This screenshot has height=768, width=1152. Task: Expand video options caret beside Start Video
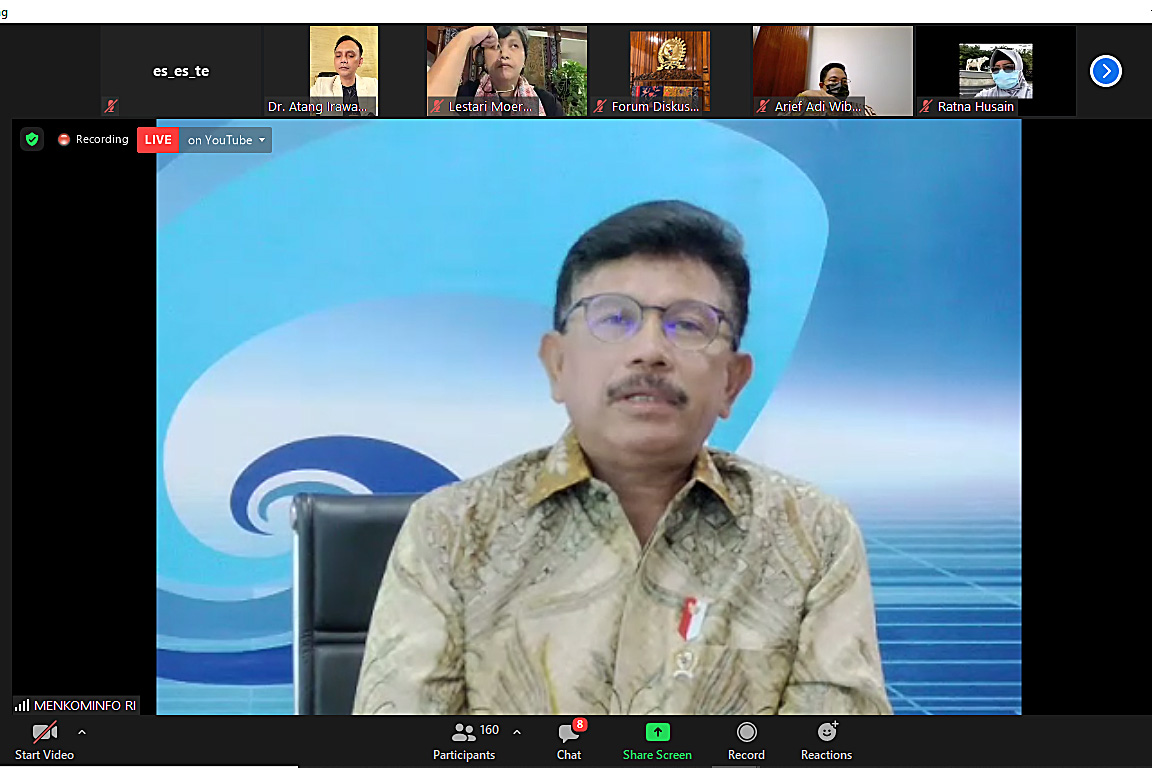coord(82,732)
